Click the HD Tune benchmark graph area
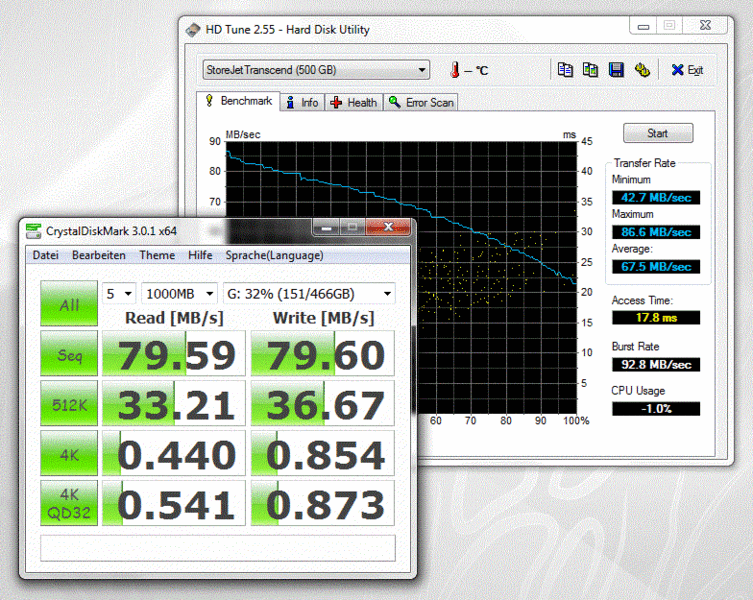The height and width of the screenshot is (600, 753). coord(497,278)
